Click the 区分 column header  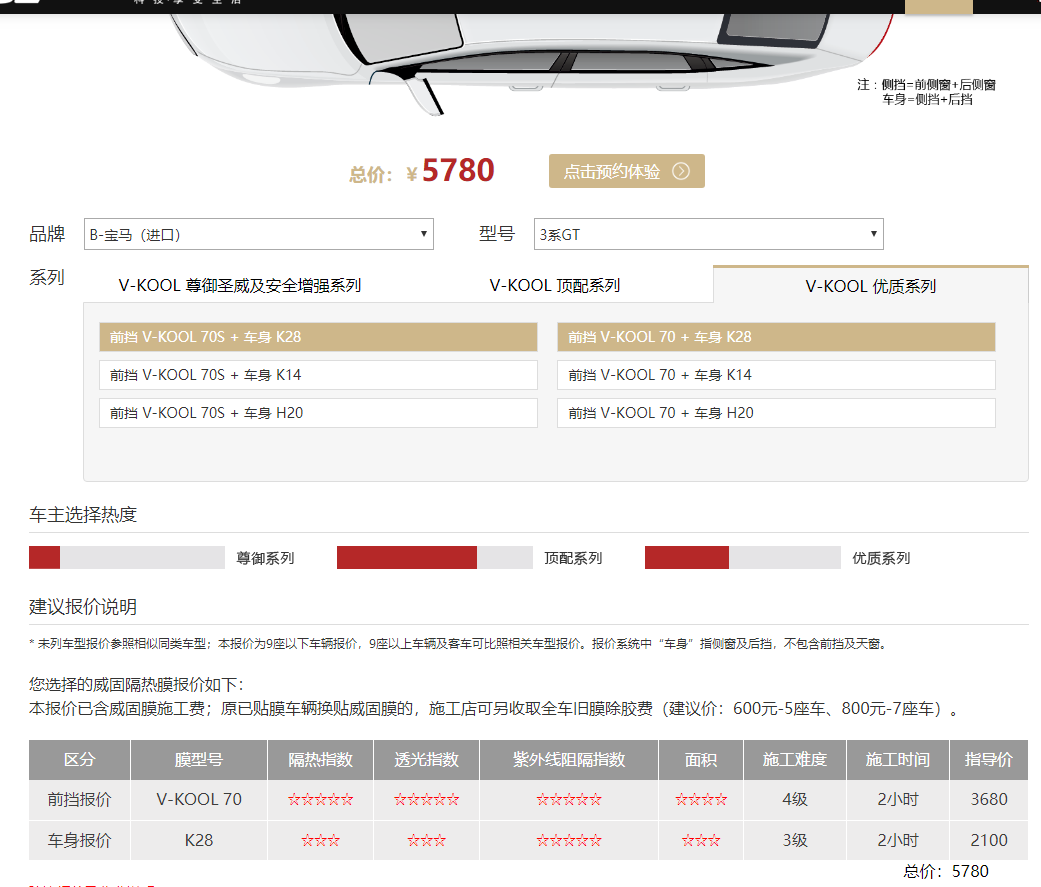click(x=80, y=760)
